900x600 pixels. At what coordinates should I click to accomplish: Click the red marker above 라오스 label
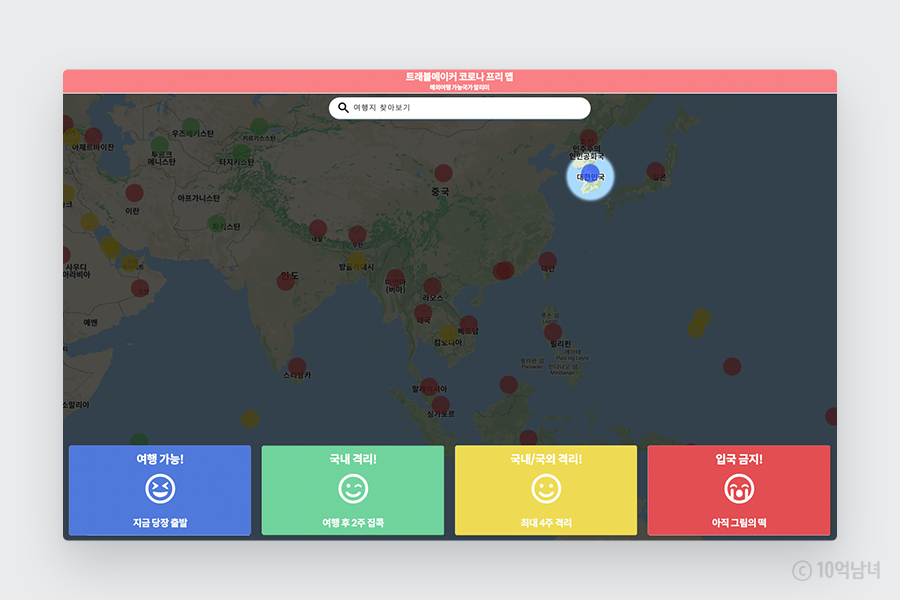[433, 287]
